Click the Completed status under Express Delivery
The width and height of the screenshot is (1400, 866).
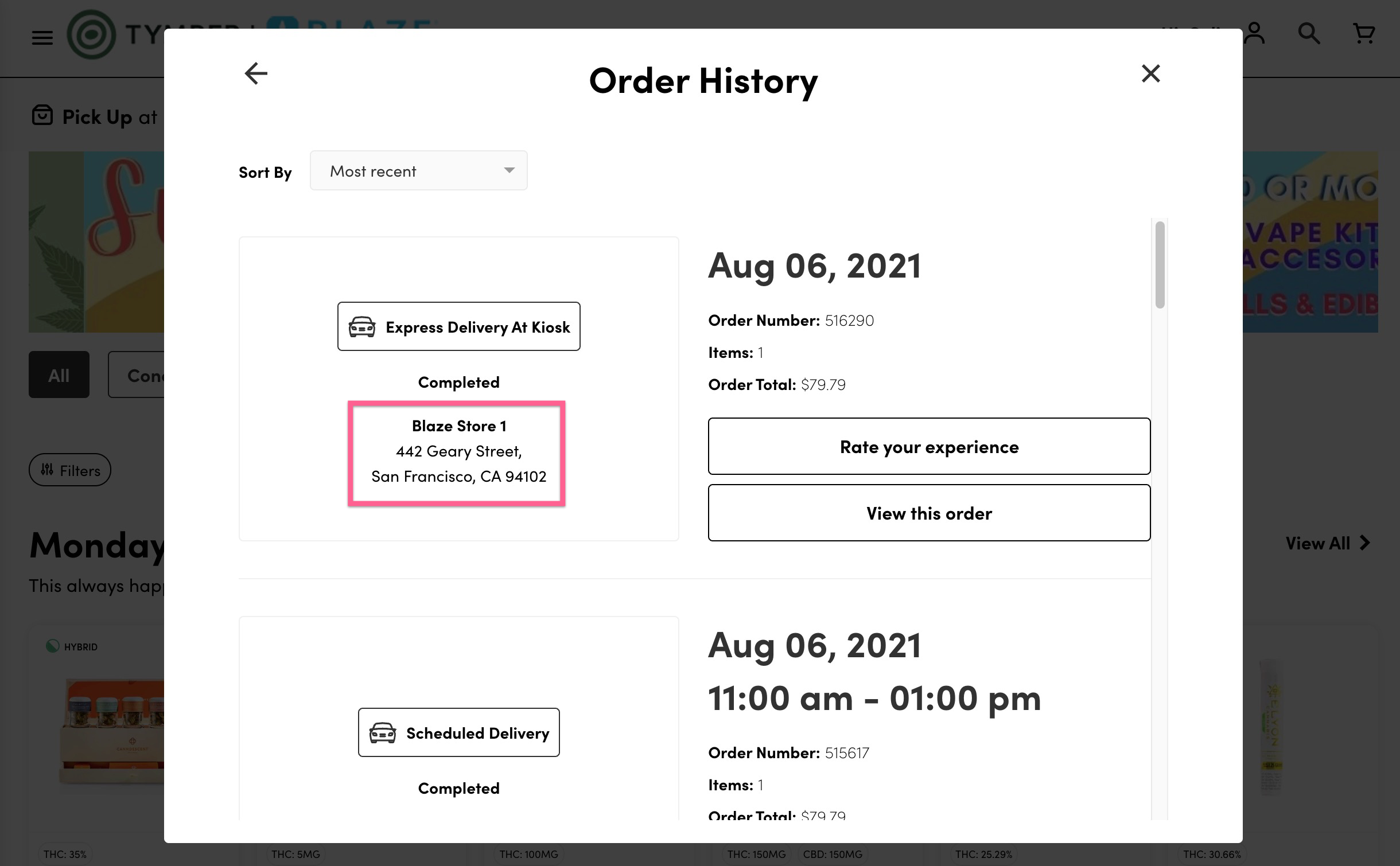[x=458, y=382]
